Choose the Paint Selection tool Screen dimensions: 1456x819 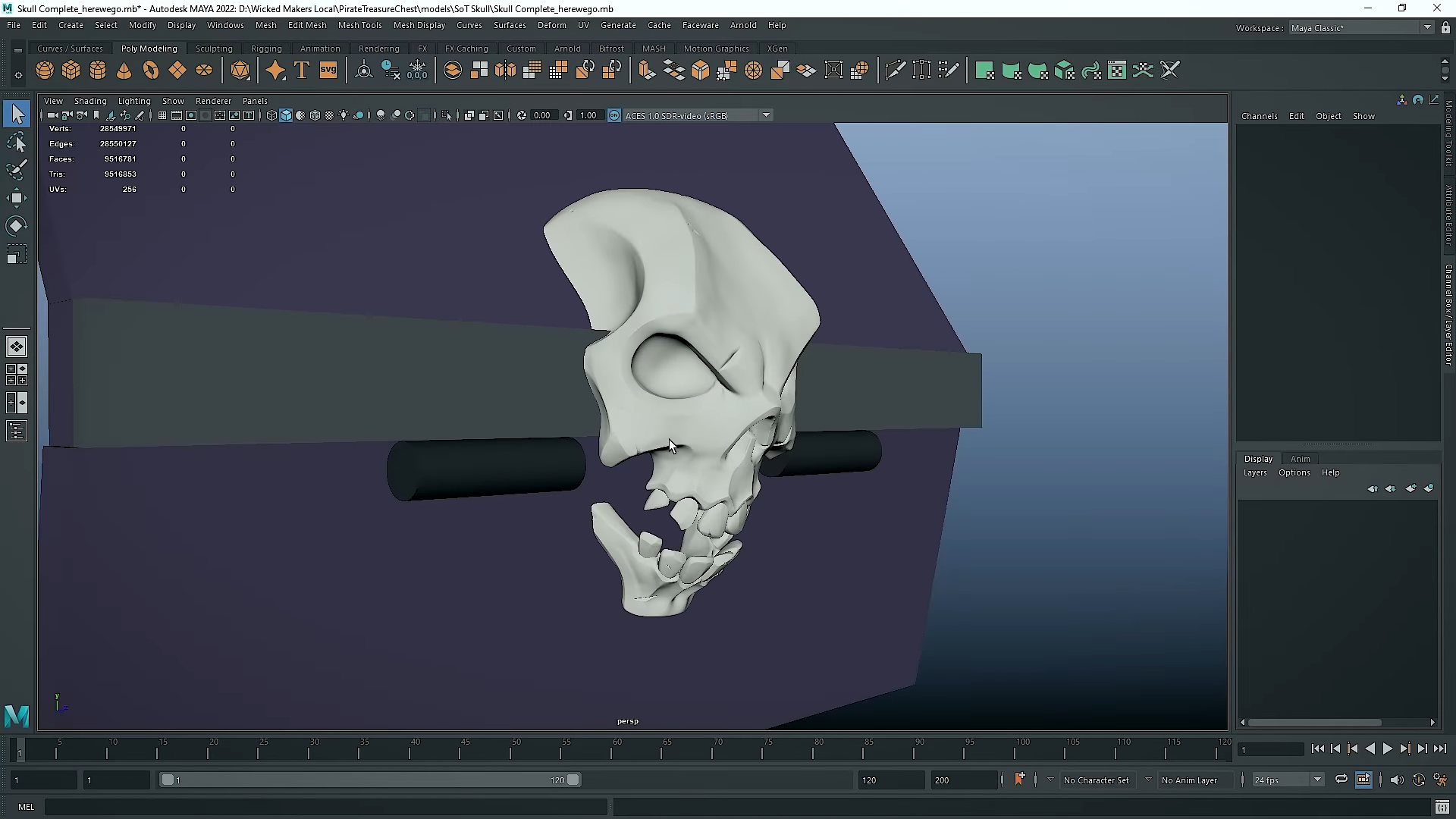17,170
